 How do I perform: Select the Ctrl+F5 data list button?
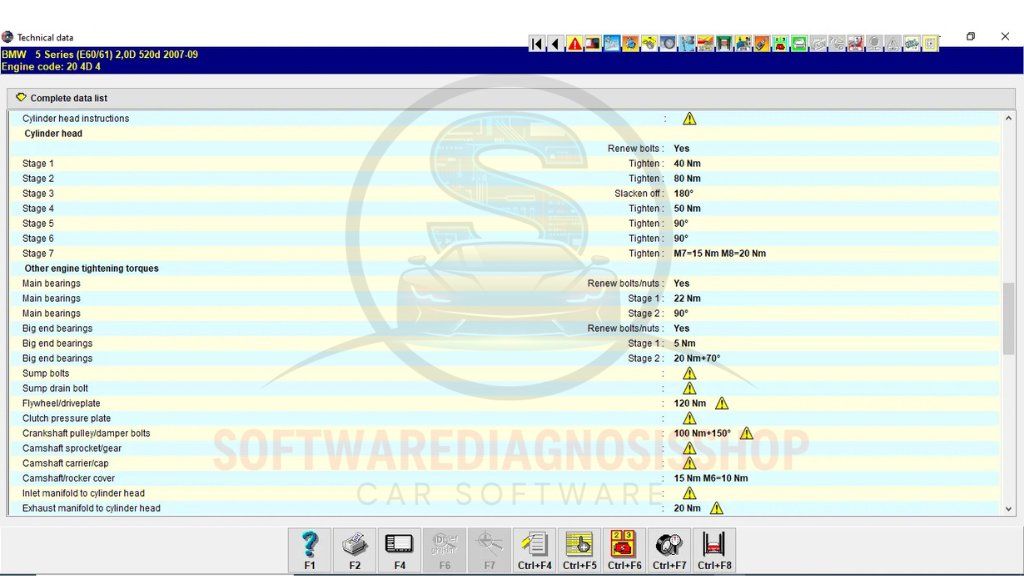coord(579,550)
